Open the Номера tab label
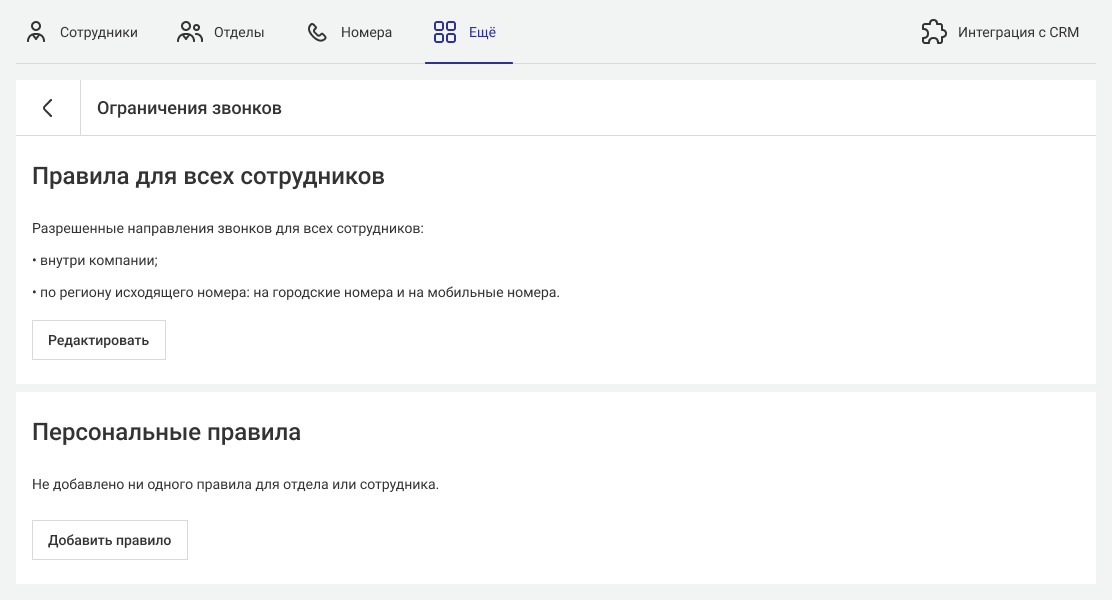Screen dimensions: 1112x600 point(366,33)
